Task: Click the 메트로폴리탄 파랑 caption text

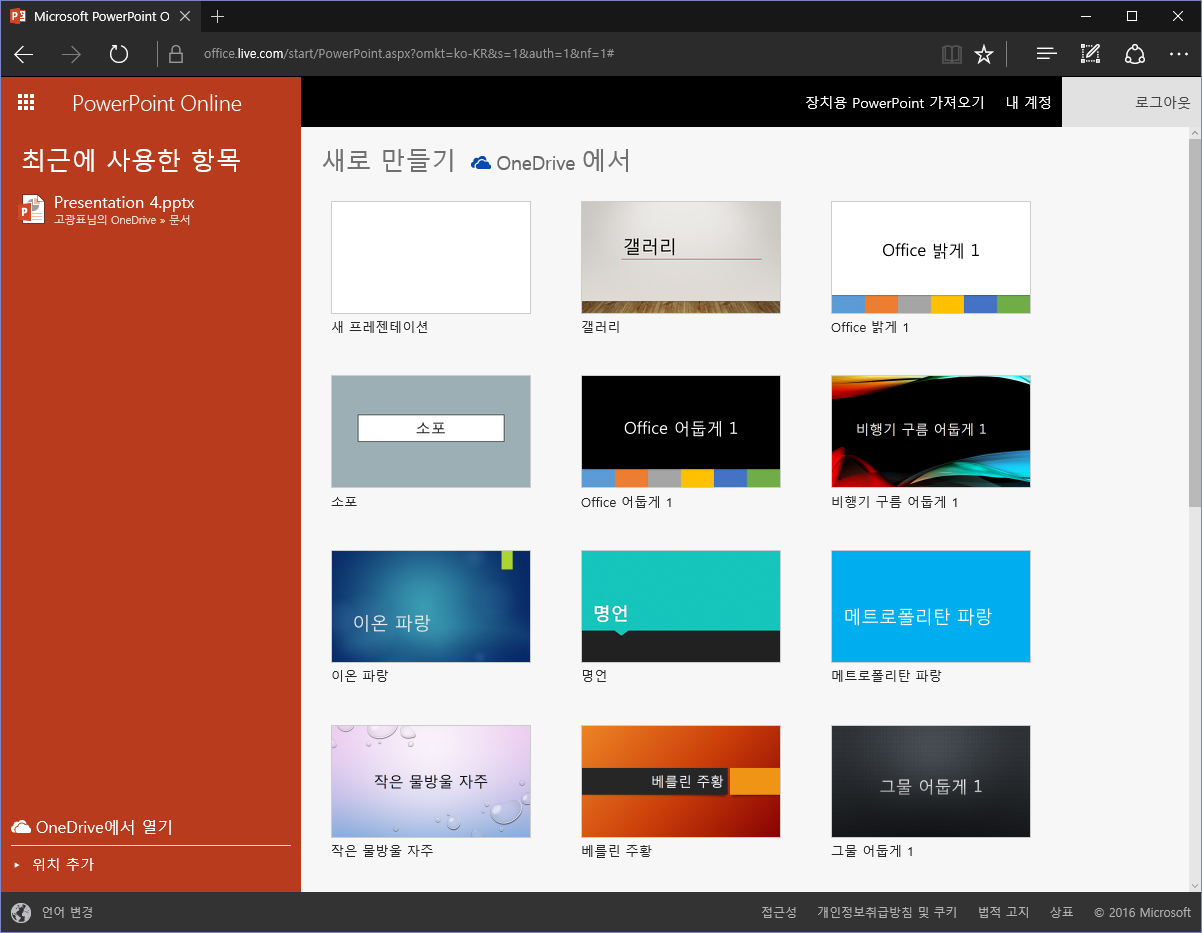Action: (886, 676)
